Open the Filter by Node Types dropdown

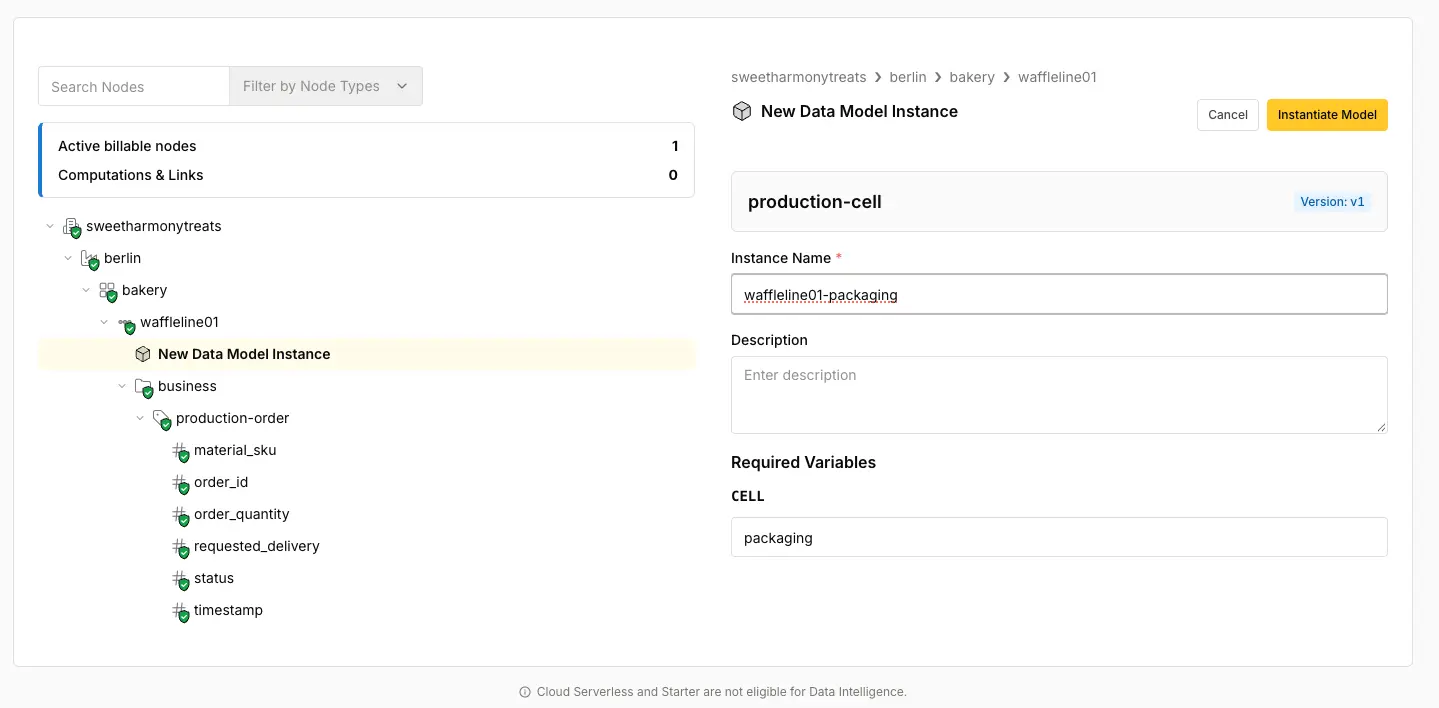pyautogui.click(x=326, y=86)
